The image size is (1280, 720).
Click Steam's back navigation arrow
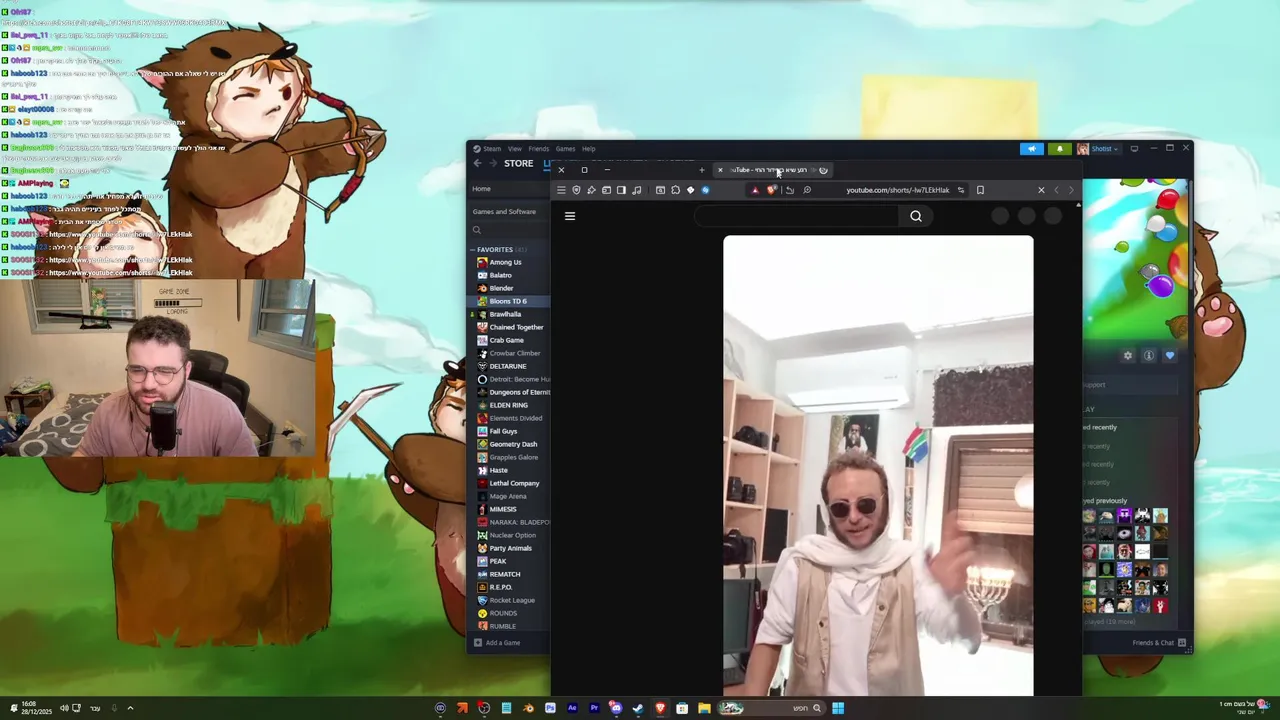(x=478, y=163)
